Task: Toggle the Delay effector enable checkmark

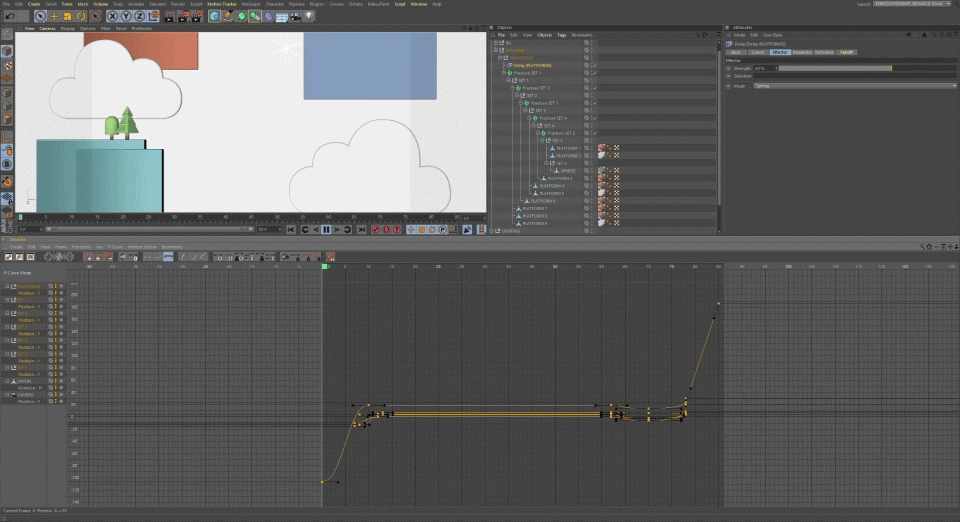Action: 594,65
